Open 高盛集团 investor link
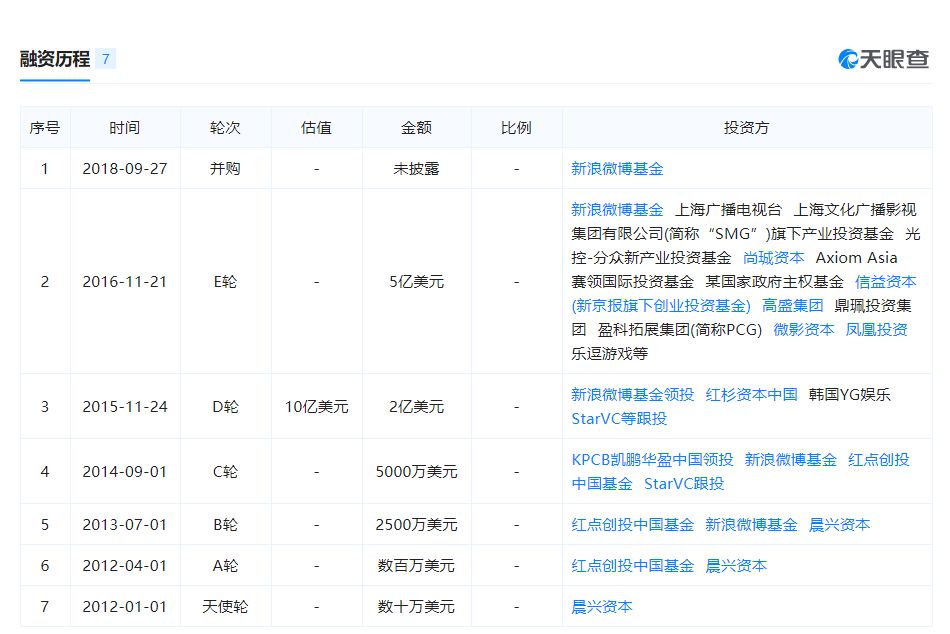This screenshot has width=950, height=634. (x=792, y=305)
